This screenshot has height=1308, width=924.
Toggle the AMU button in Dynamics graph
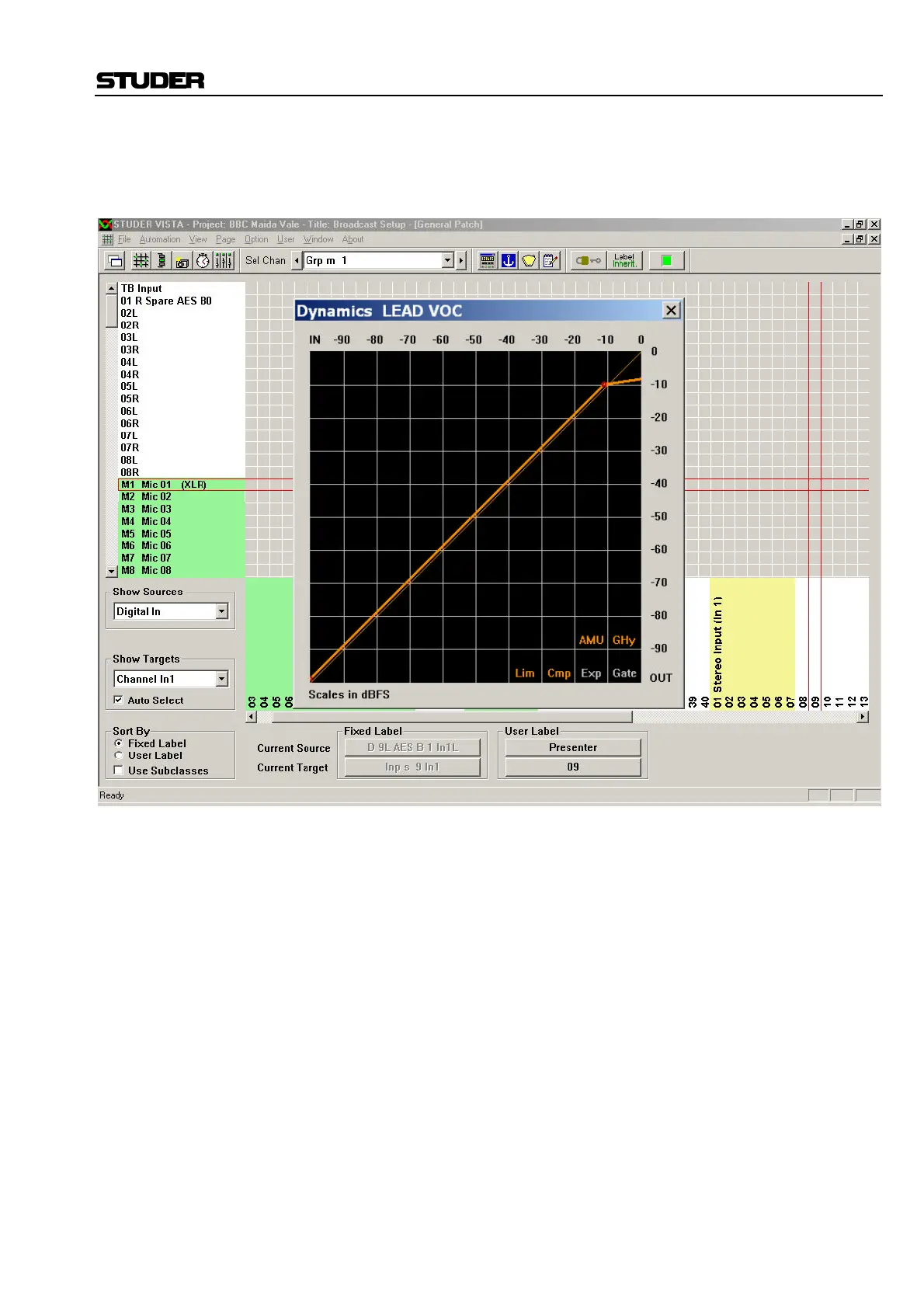591,640
